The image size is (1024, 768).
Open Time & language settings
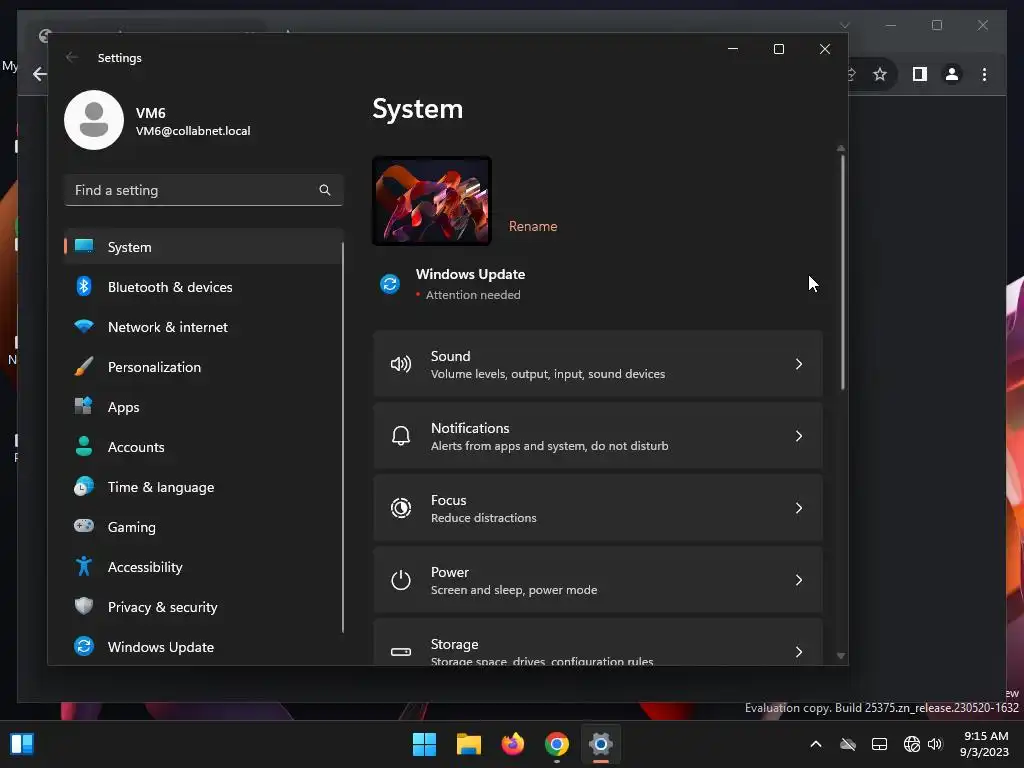[x=203, y=487]
